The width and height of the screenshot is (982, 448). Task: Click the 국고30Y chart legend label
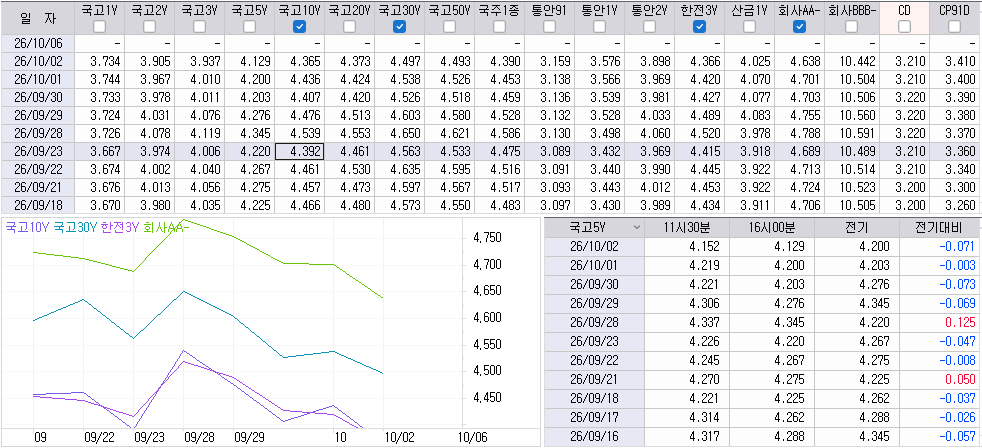(75, 228)
